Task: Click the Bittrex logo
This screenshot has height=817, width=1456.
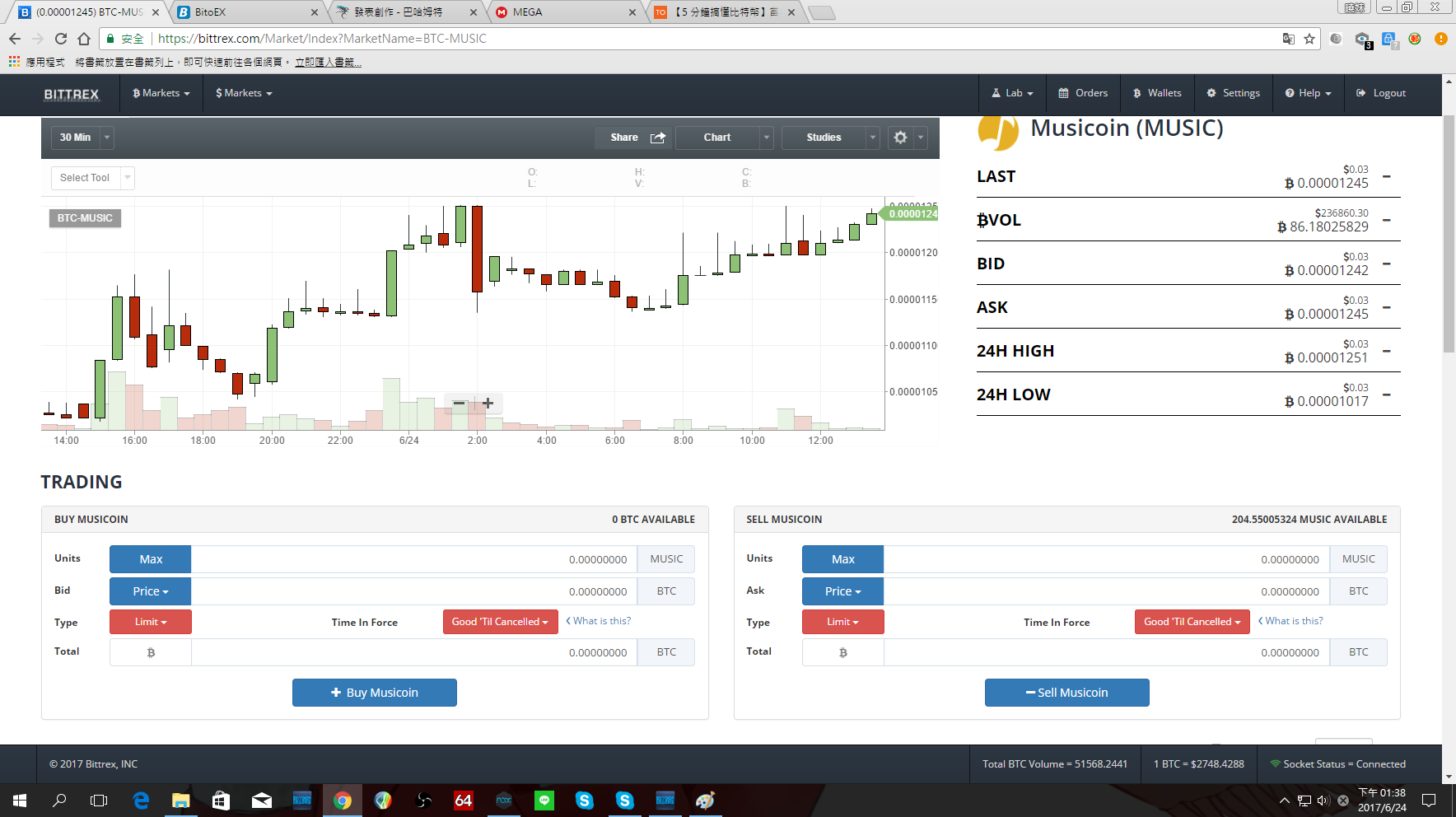Action: point(72,94)
